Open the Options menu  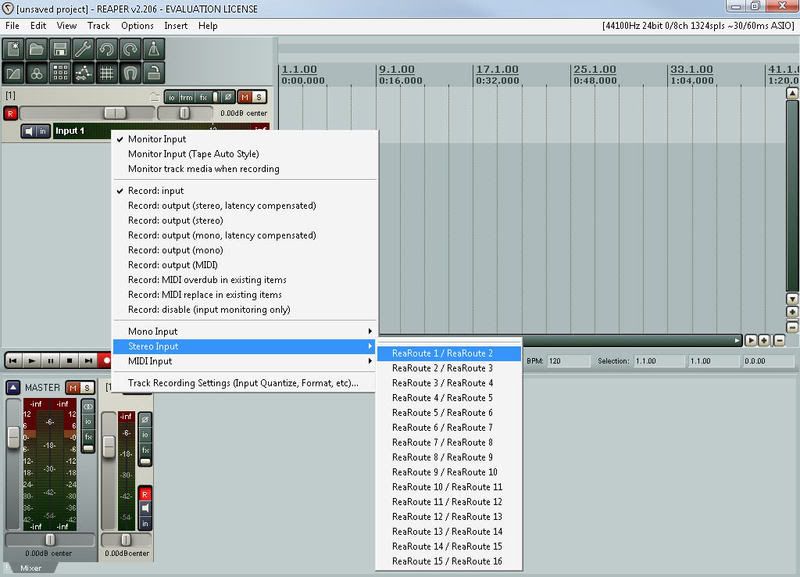tap(137, 25)
